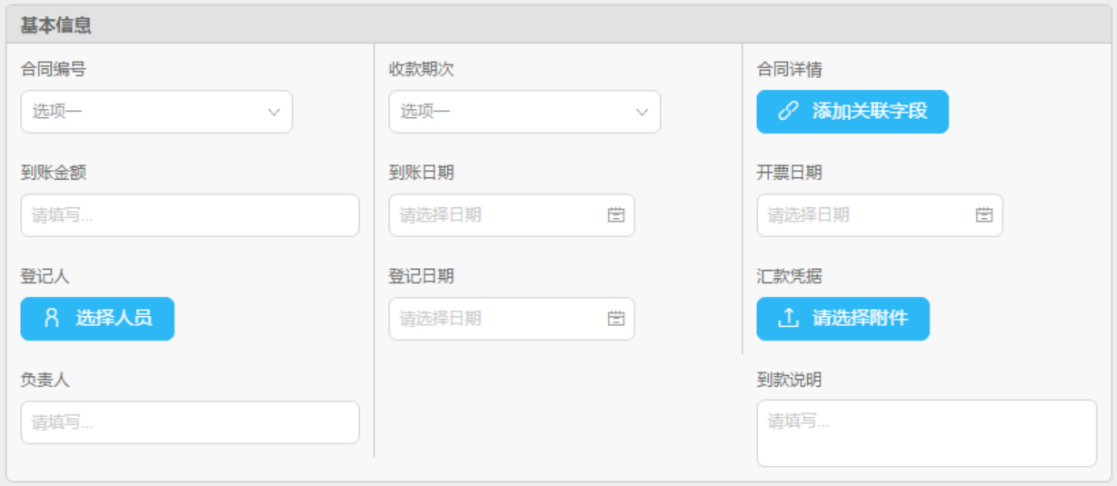Click the calendar icon in 开票日期 field

[x=984, y=215]
